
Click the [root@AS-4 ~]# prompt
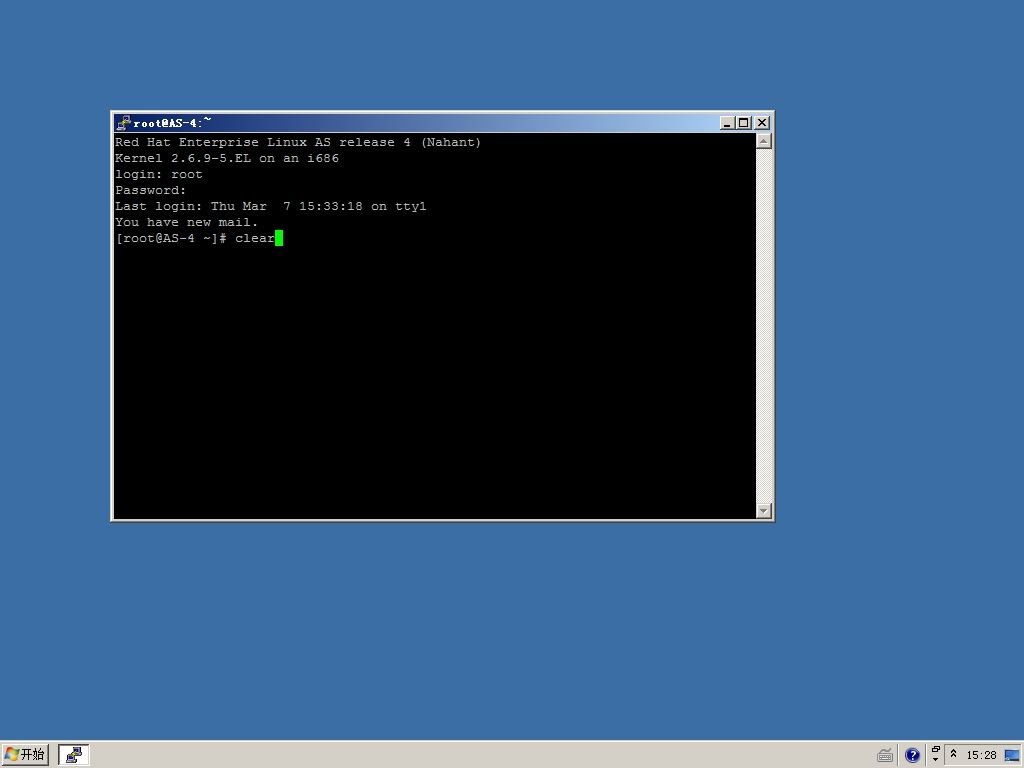coord(171,238)
